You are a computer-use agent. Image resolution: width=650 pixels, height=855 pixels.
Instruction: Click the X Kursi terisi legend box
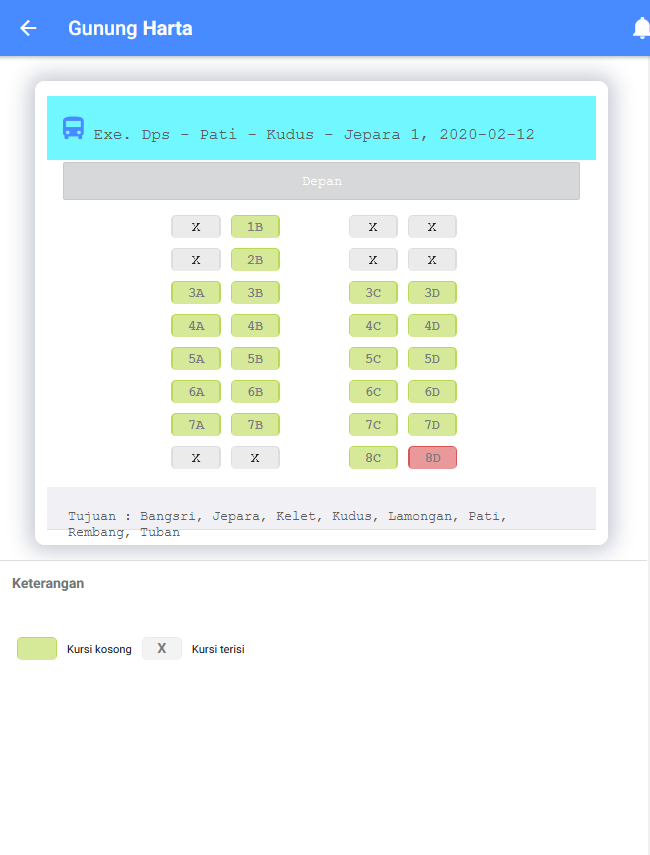pos(162,648)
